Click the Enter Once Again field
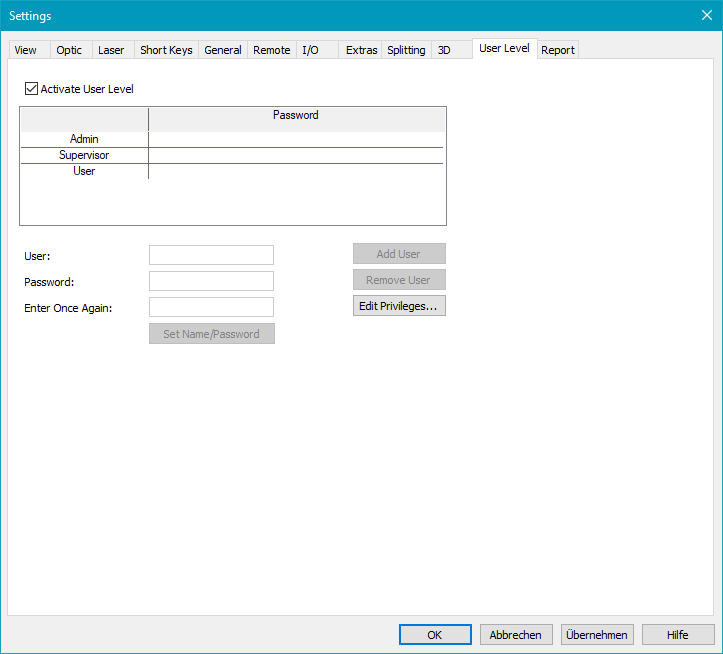 click(x=211, y=307)
